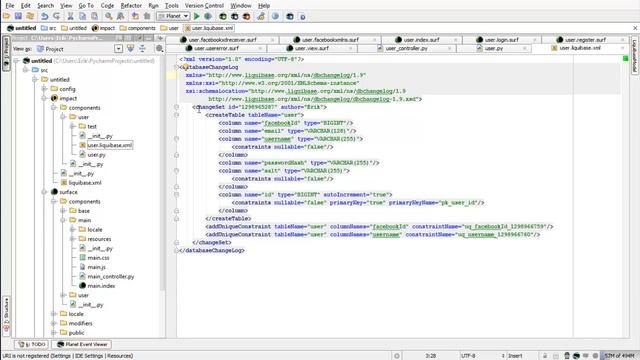This screenshot has height=360, width=640.
Task: Select main.index in project tree
Action: coord(101,286)
